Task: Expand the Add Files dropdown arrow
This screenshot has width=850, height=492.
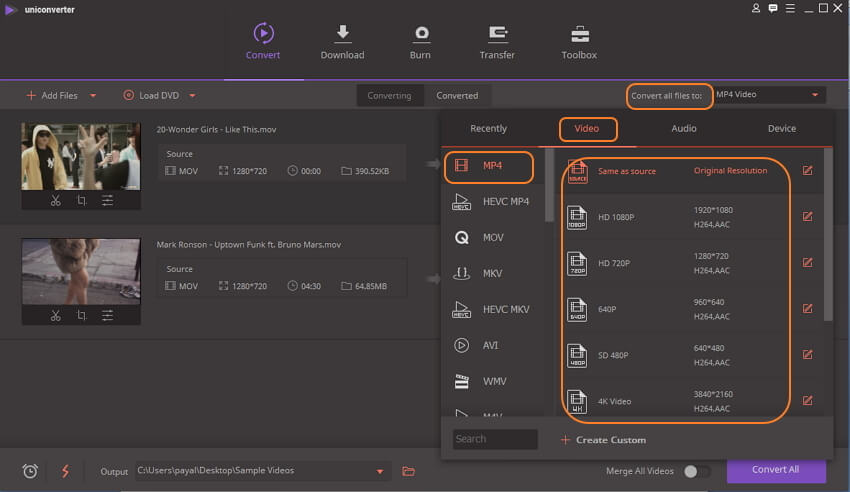Action: point(93,96)
